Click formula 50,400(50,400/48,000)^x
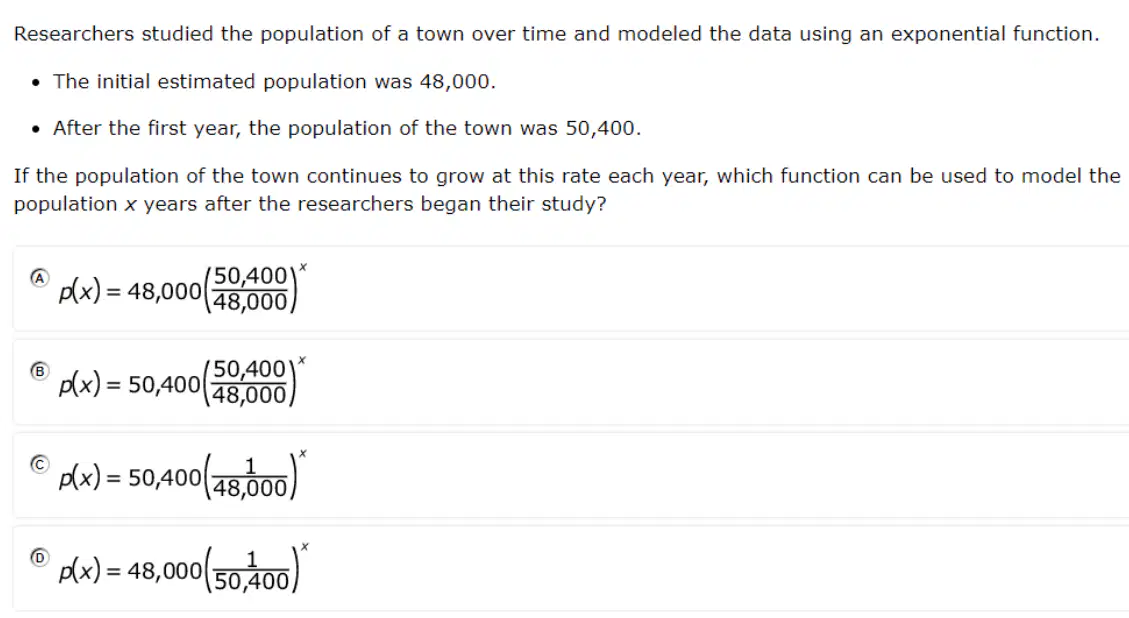The image size is (1129, 618). 183,382
